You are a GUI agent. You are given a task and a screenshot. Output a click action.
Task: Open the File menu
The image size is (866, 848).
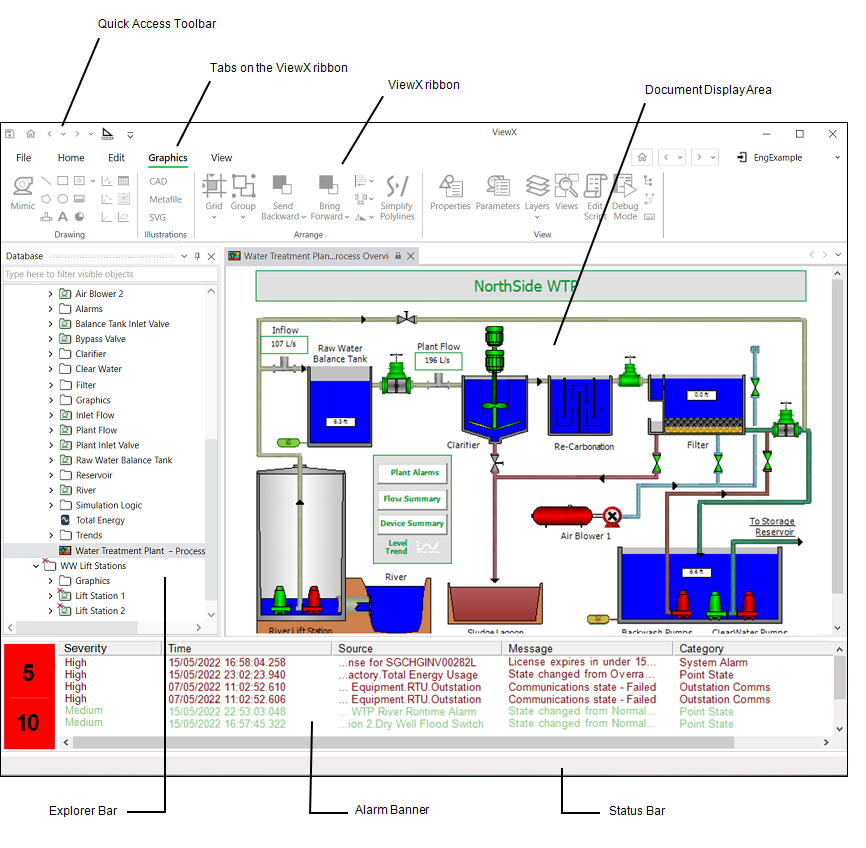tap(23, 157)
